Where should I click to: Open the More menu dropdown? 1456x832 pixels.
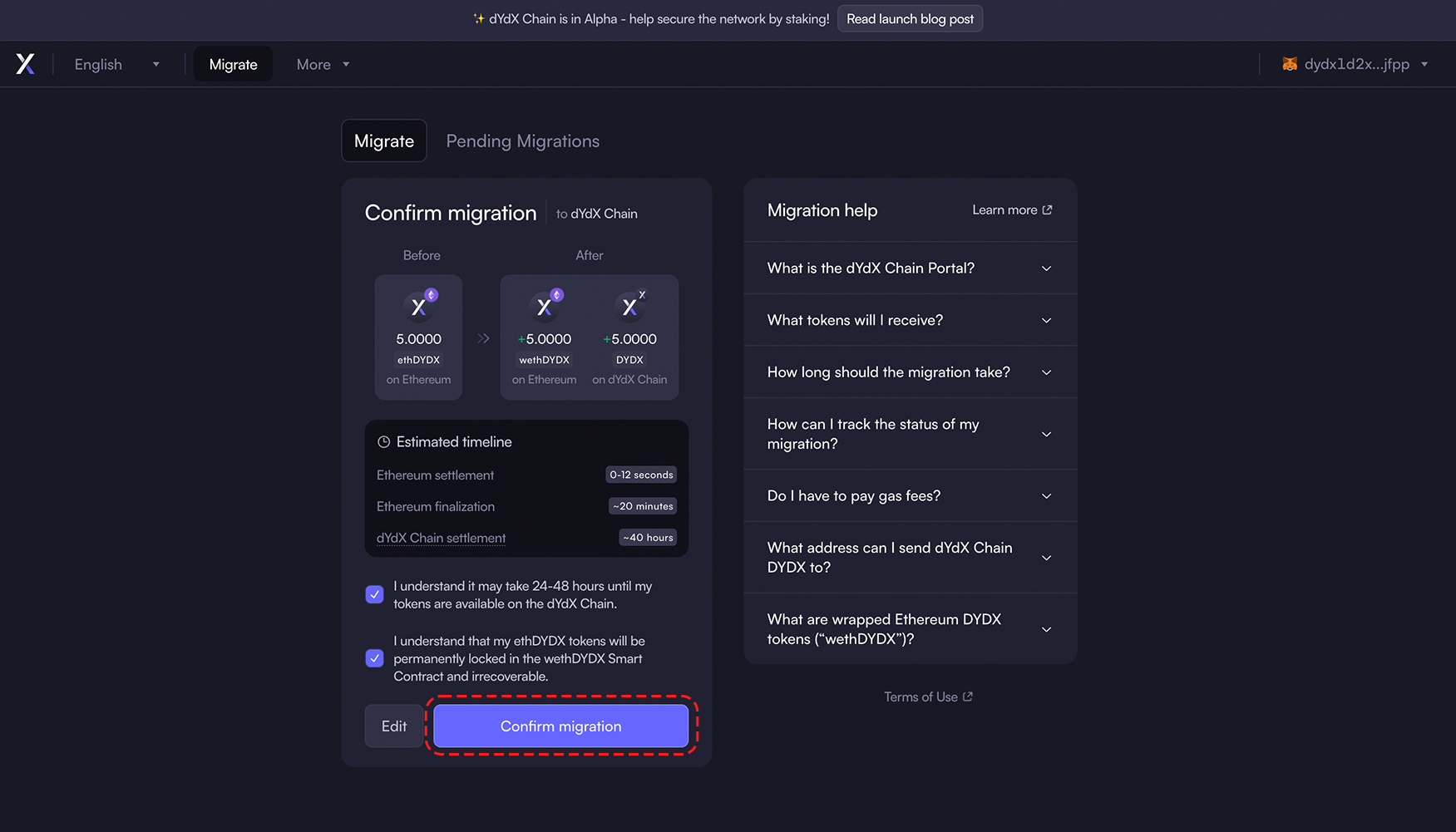coord(323,64)
